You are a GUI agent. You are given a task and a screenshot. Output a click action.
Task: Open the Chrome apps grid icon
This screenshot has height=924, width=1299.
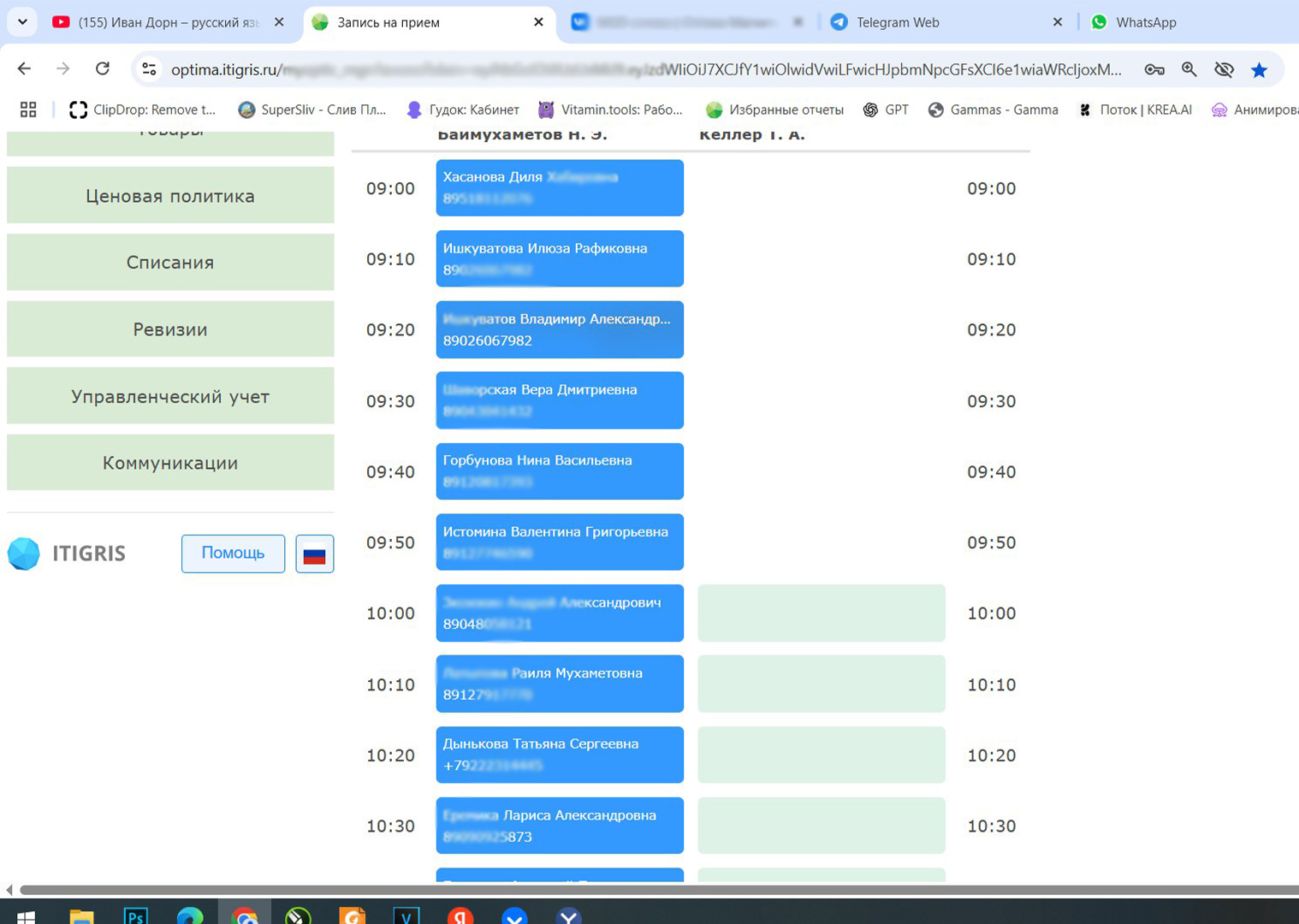[x=28, y=110]
